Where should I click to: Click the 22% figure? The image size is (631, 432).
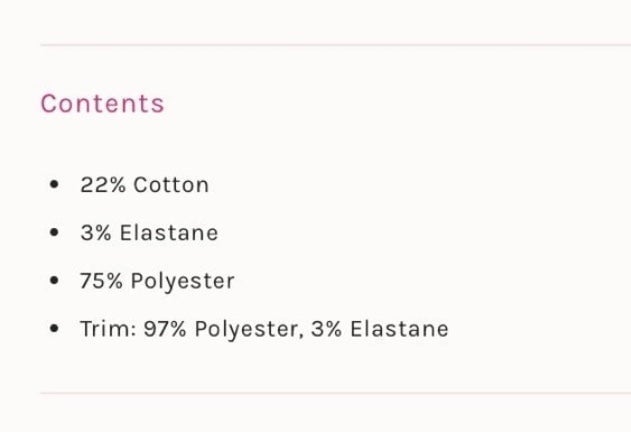(103, 185)
